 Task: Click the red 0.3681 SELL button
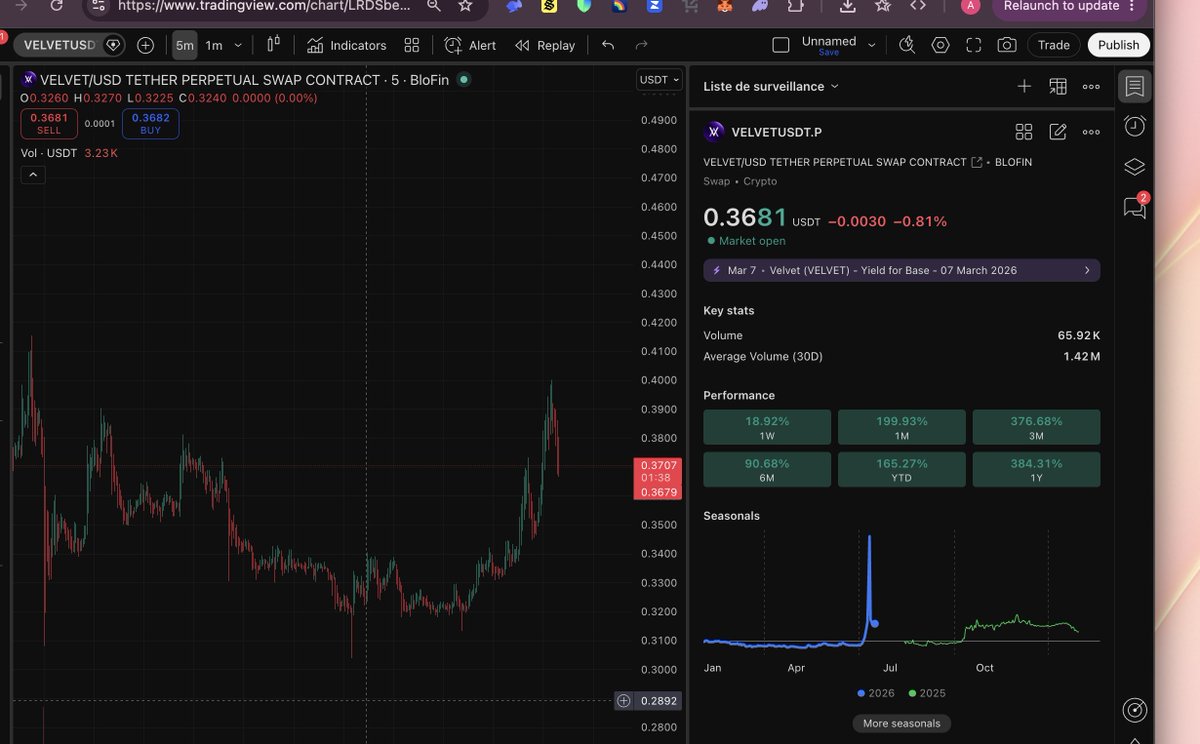[49, 124]
